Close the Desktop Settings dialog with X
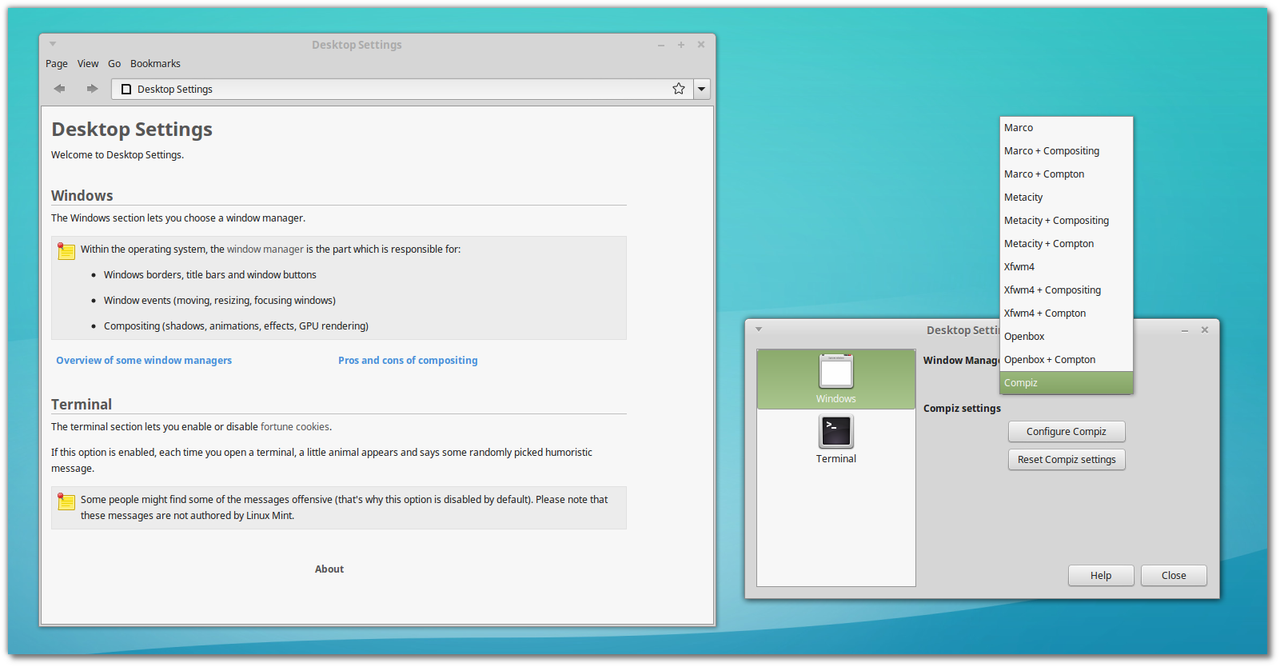Image resolution: width=1280 pixels, height=667 pixels. coord(1205,330)
